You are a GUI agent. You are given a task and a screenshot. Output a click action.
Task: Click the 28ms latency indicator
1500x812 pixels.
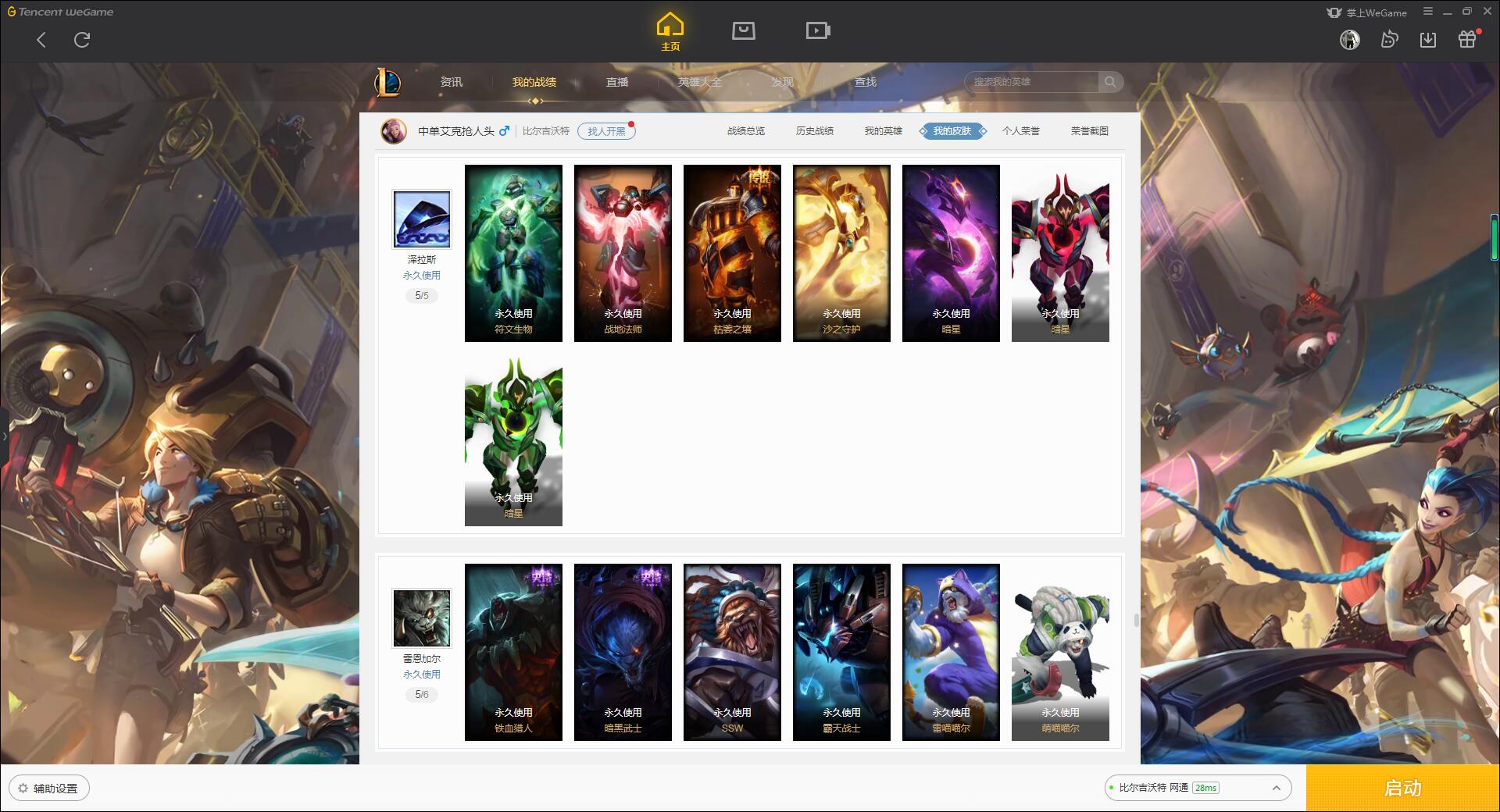(x=1206, y=788)
